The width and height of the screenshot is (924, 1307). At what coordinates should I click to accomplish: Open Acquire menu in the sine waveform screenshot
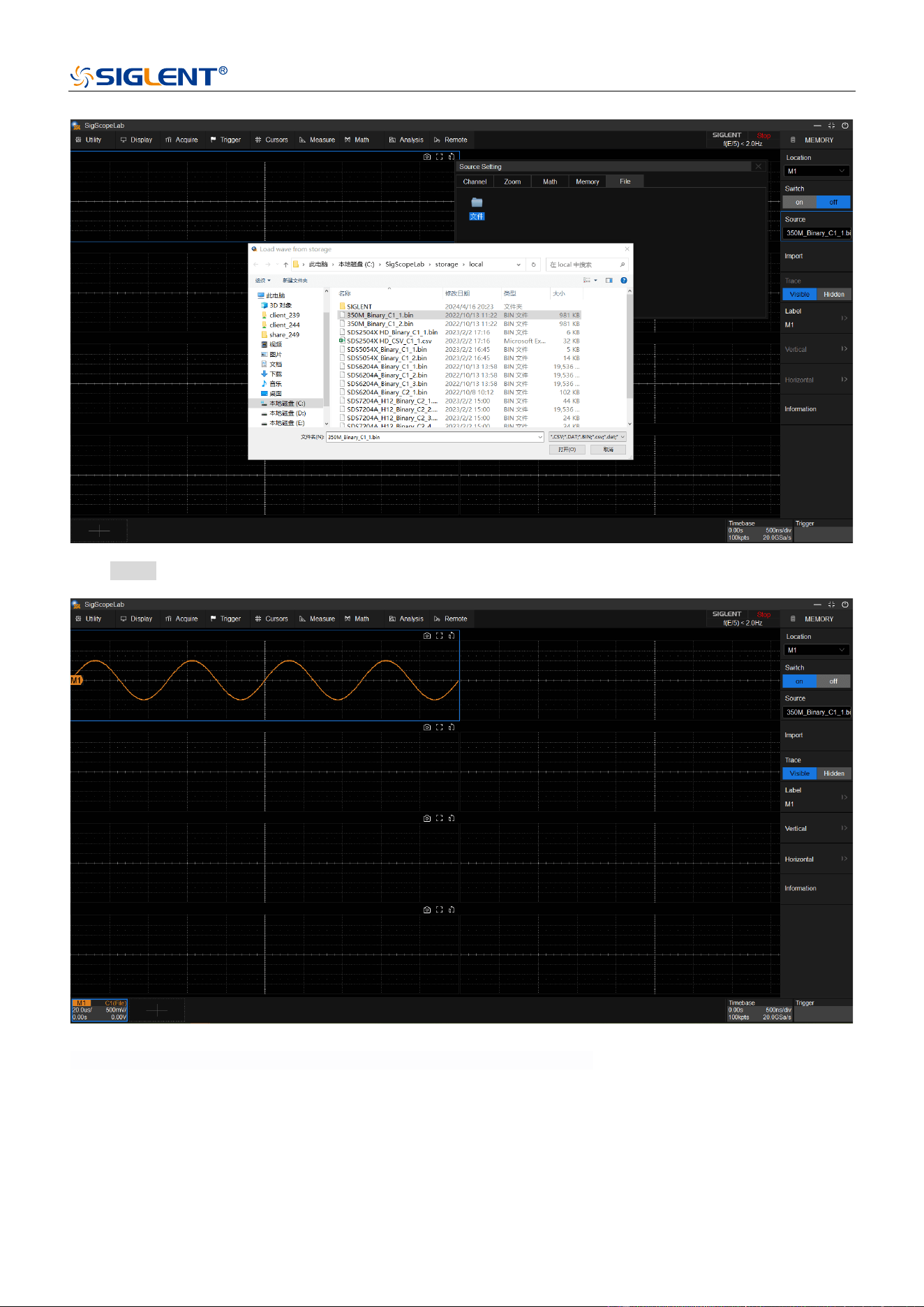(181, 619)
